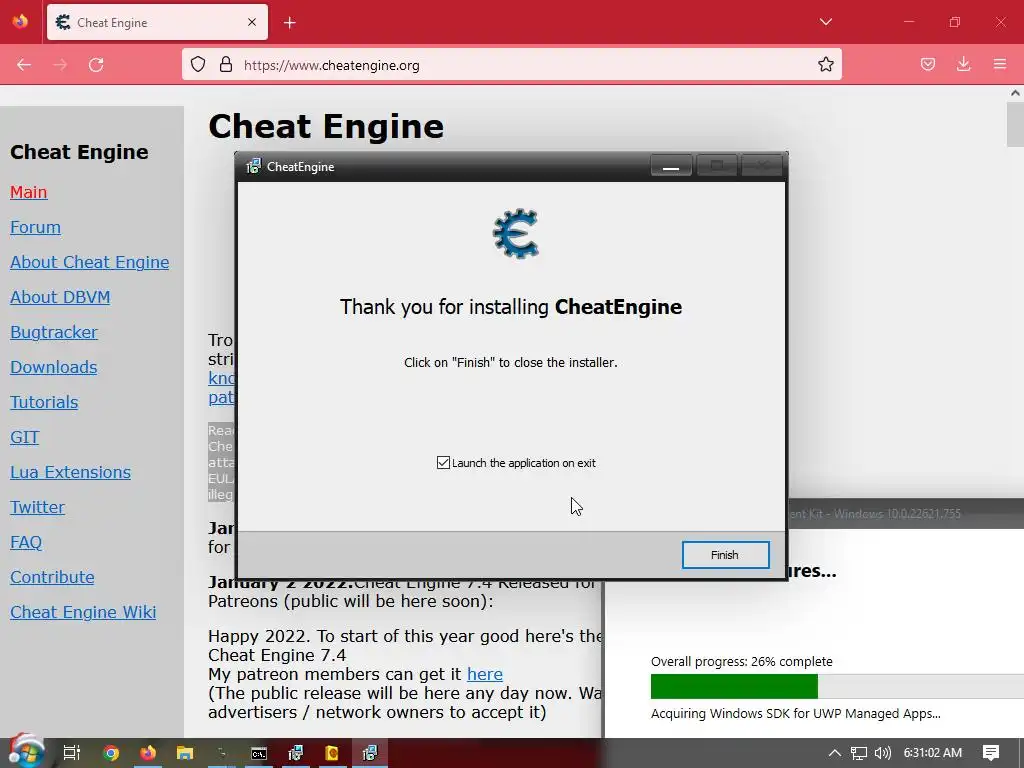Click the yellow app icon on taskbar
This screenshot has height=768, width=1024.
coord(332,753)
